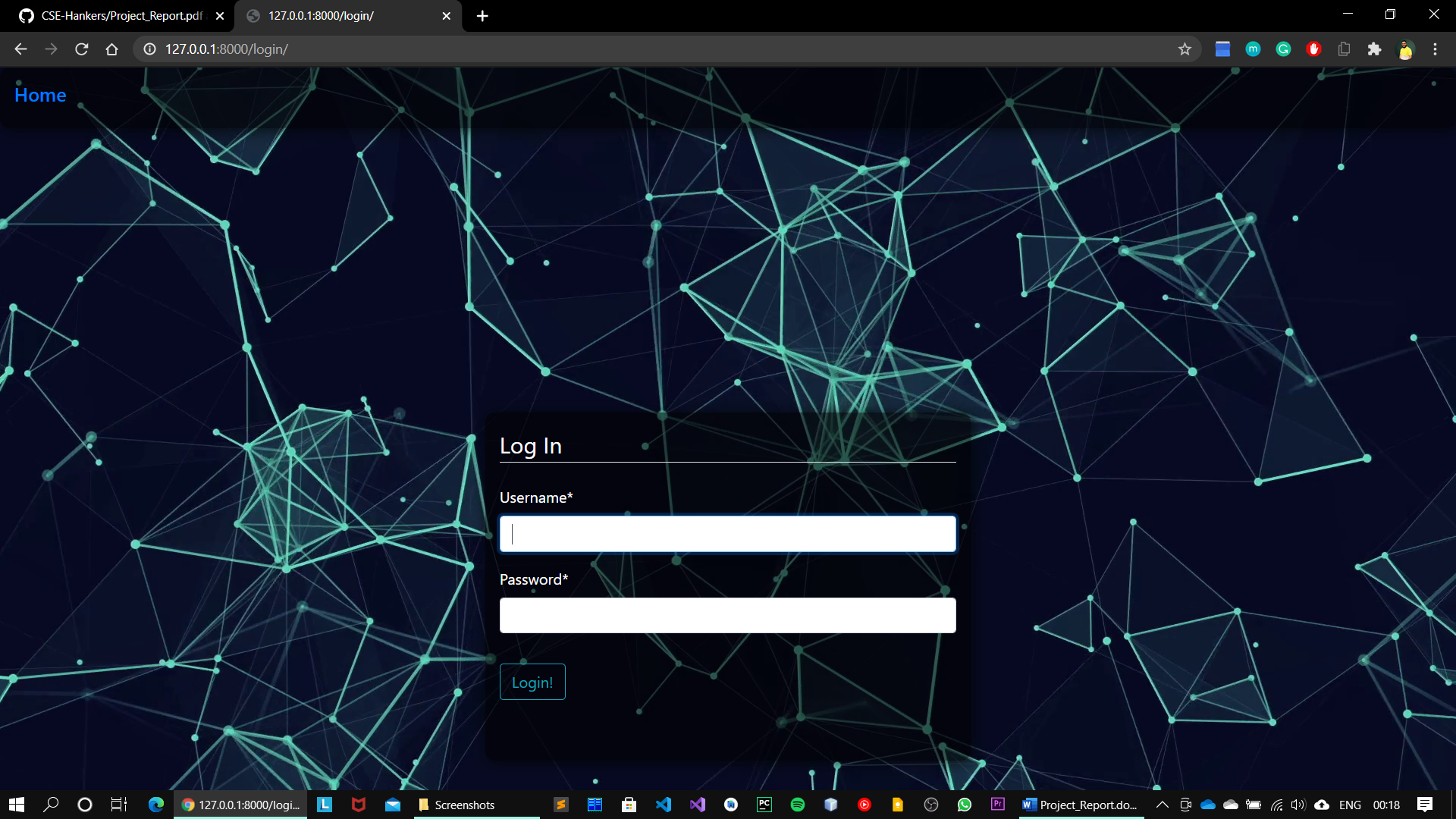Switch to the CSE-Hankers/Project_Report.pdf tab
1456x819 pixels.
121,16
